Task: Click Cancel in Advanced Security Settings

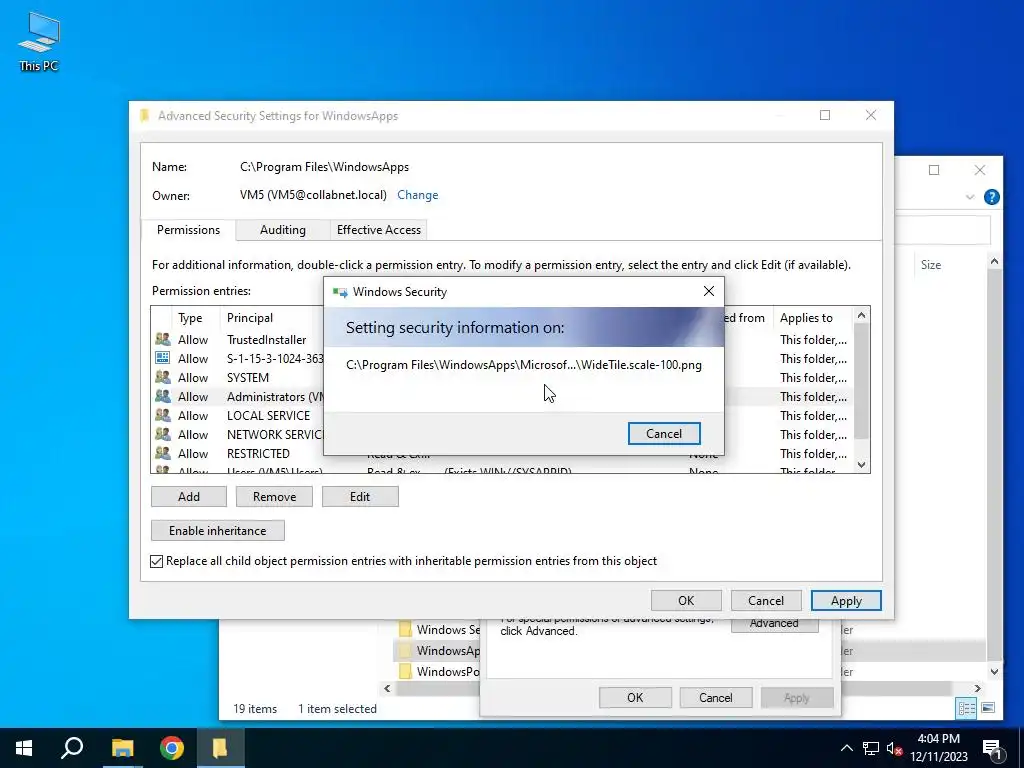Action: (x=765, y=600)
